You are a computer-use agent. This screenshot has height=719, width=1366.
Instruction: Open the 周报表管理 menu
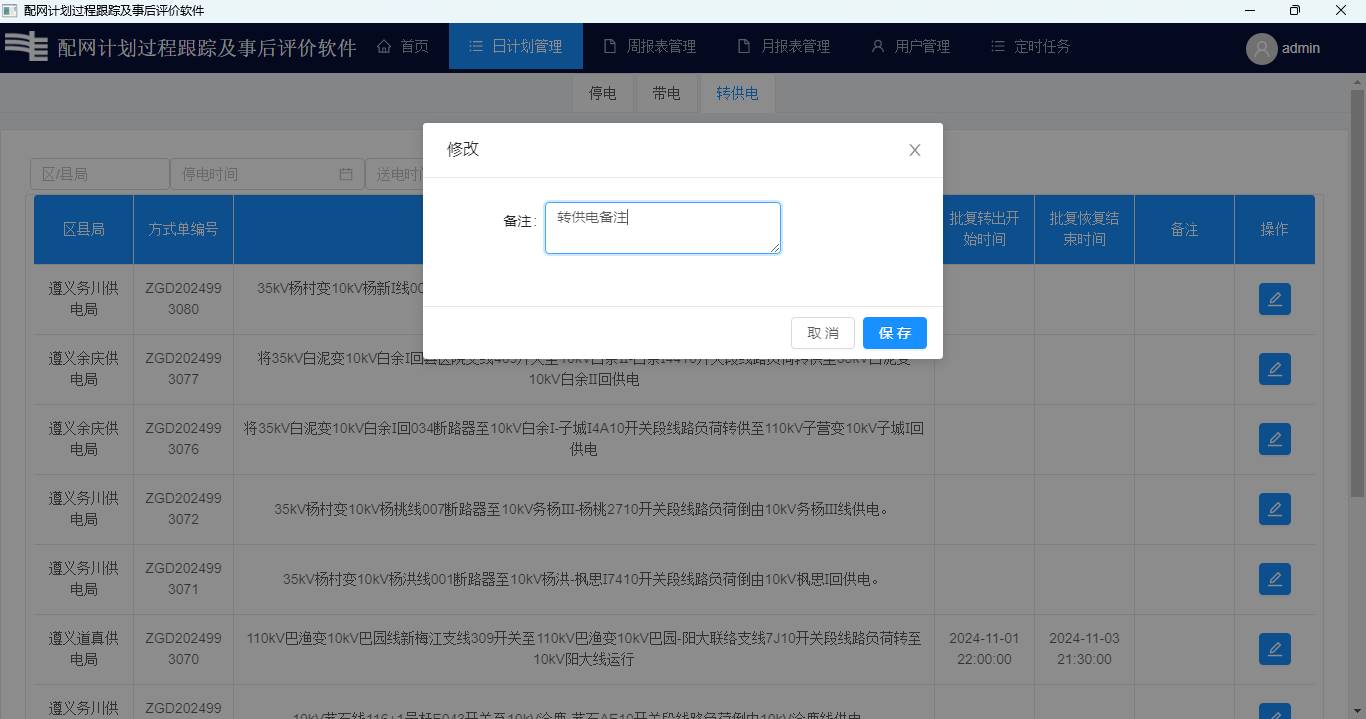(x=649, y=46)
